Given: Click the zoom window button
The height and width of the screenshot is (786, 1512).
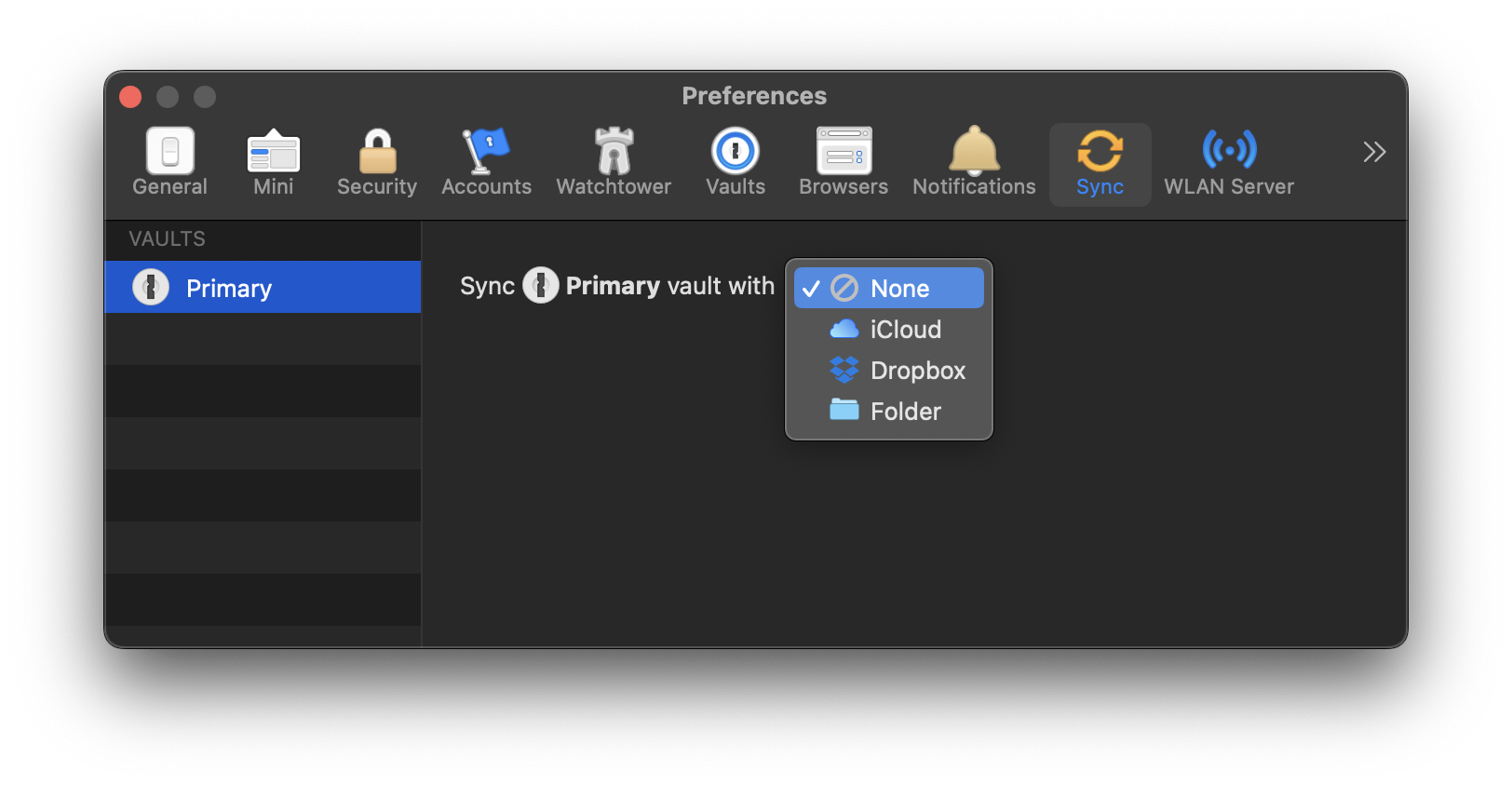Looking at the screenshot, I should click(205, 97).
